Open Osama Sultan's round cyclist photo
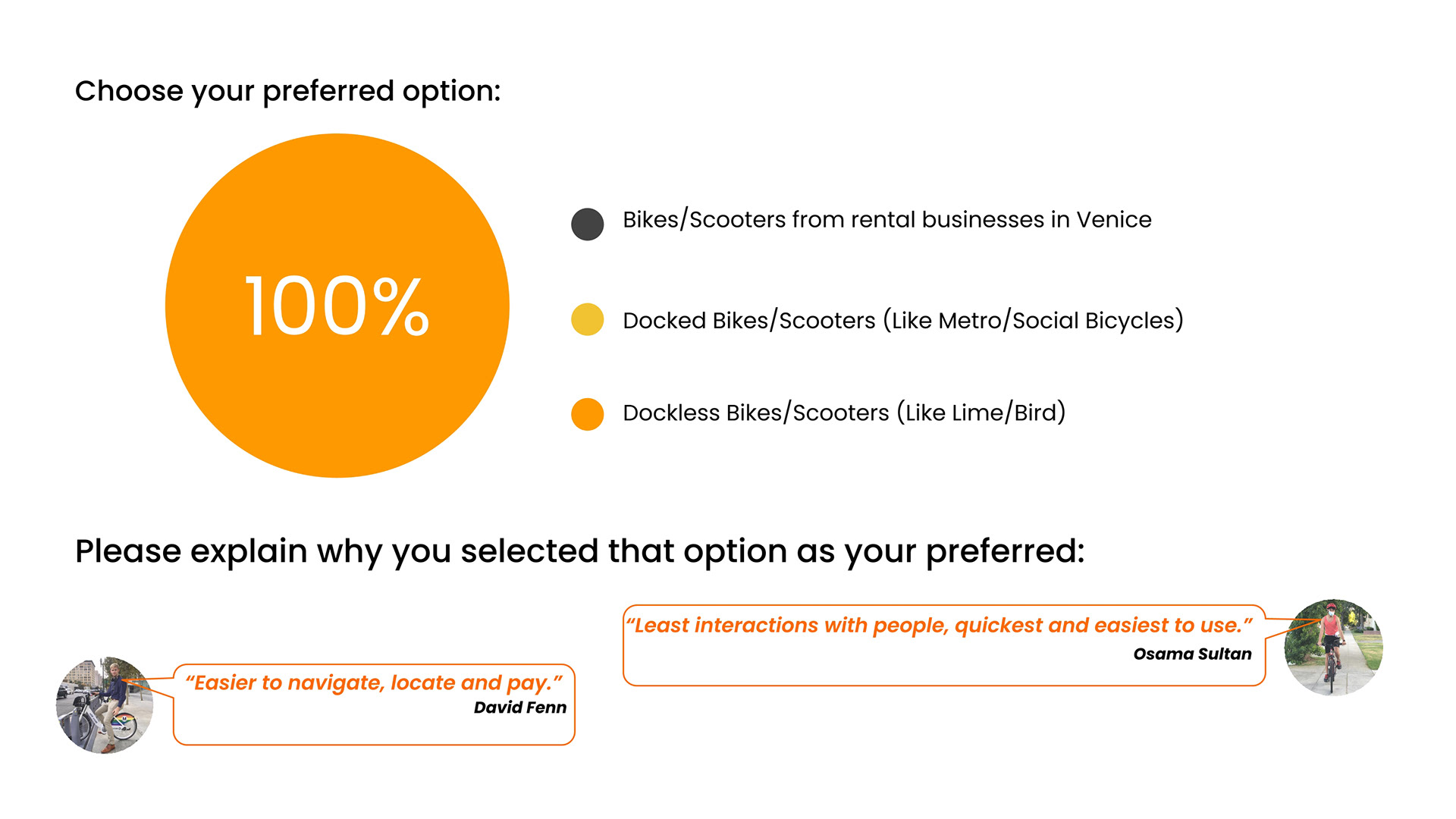 click(1333, 648)
